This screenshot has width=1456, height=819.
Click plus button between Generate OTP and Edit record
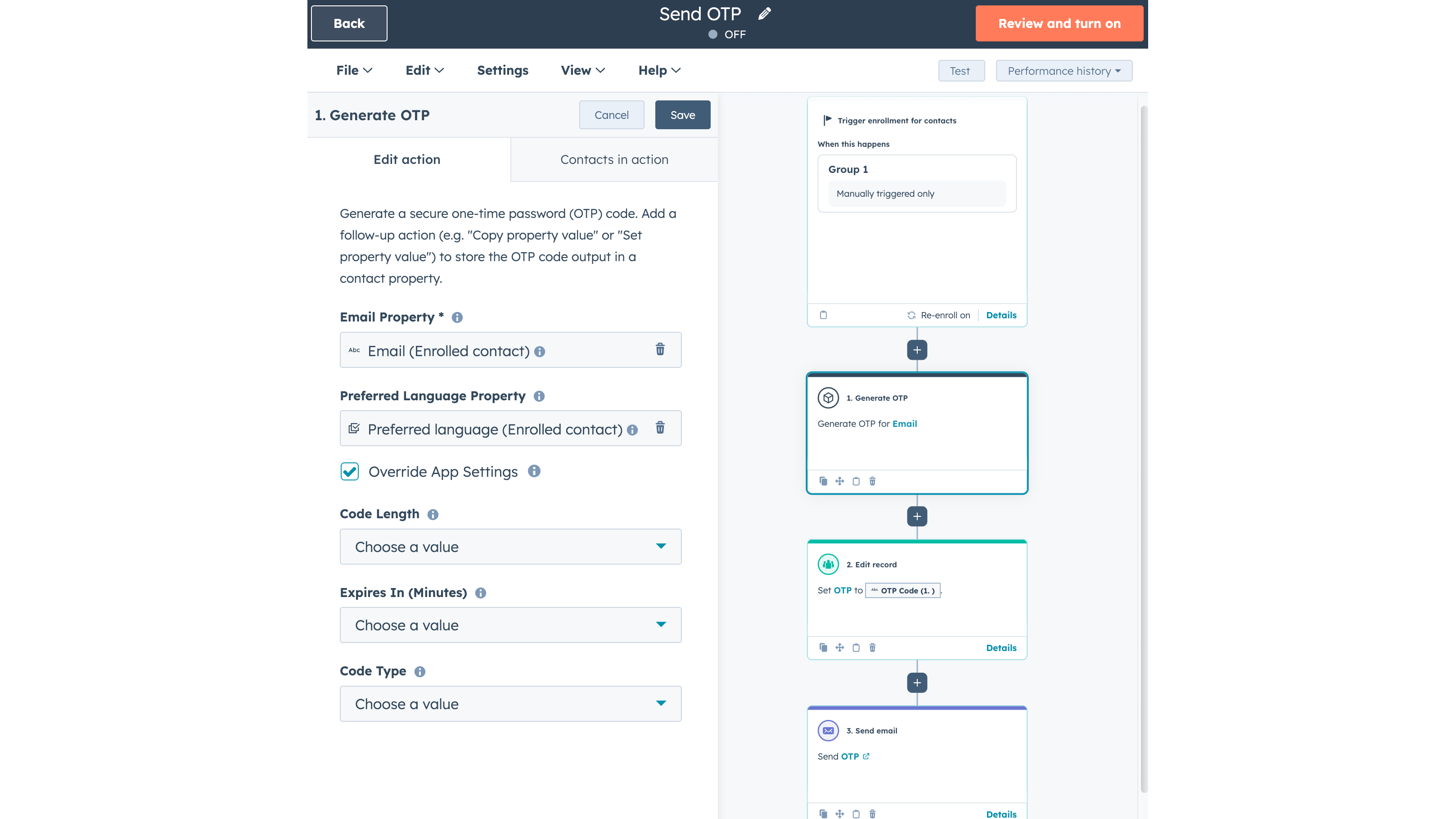point(917,516)
